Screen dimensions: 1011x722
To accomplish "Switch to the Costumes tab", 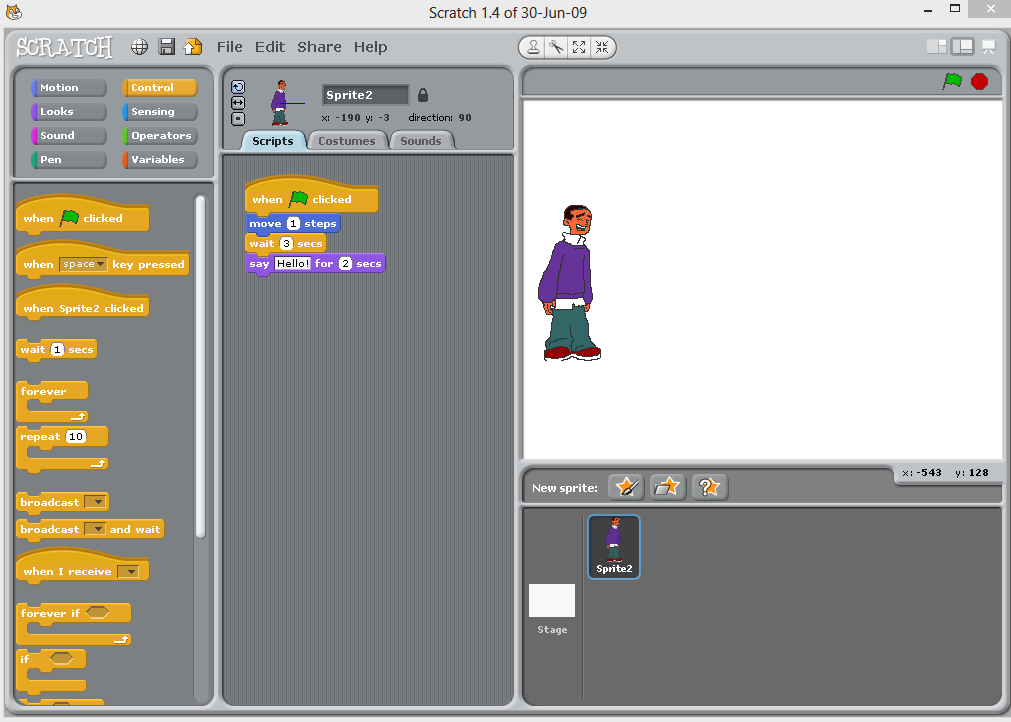I will click(347, 141).
